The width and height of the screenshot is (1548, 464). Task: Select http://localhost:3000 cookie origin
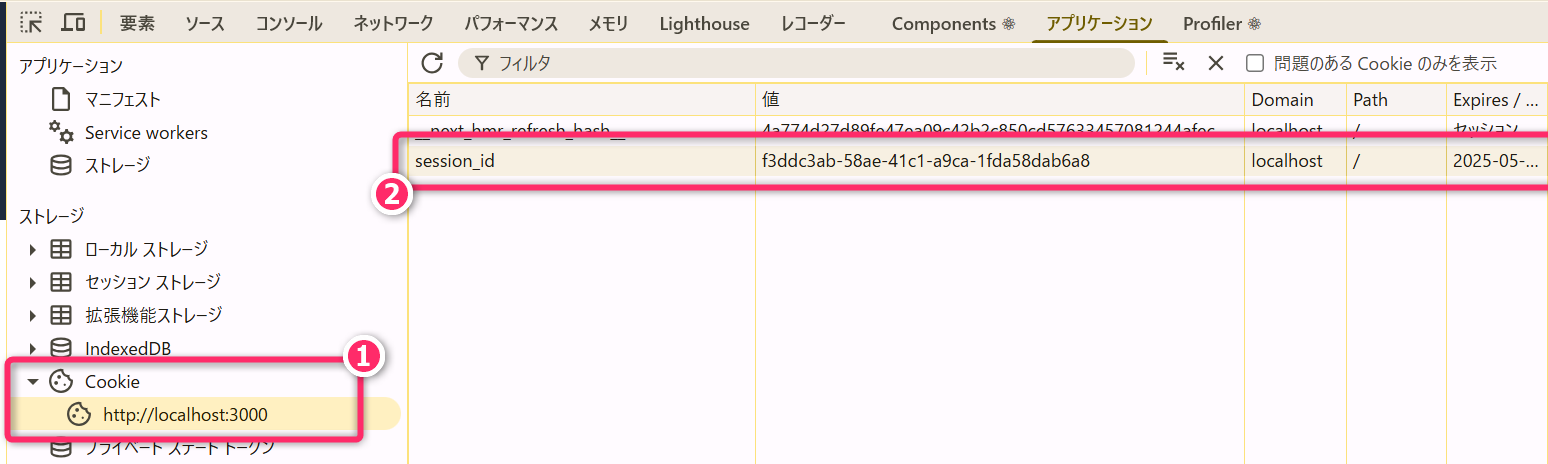pyautogui.click(x=185, y=414)
